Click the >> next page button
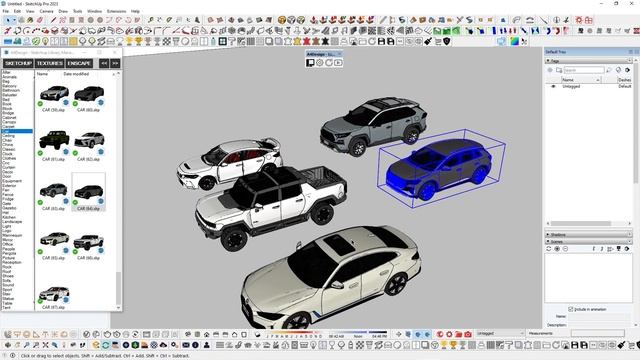 116,63
